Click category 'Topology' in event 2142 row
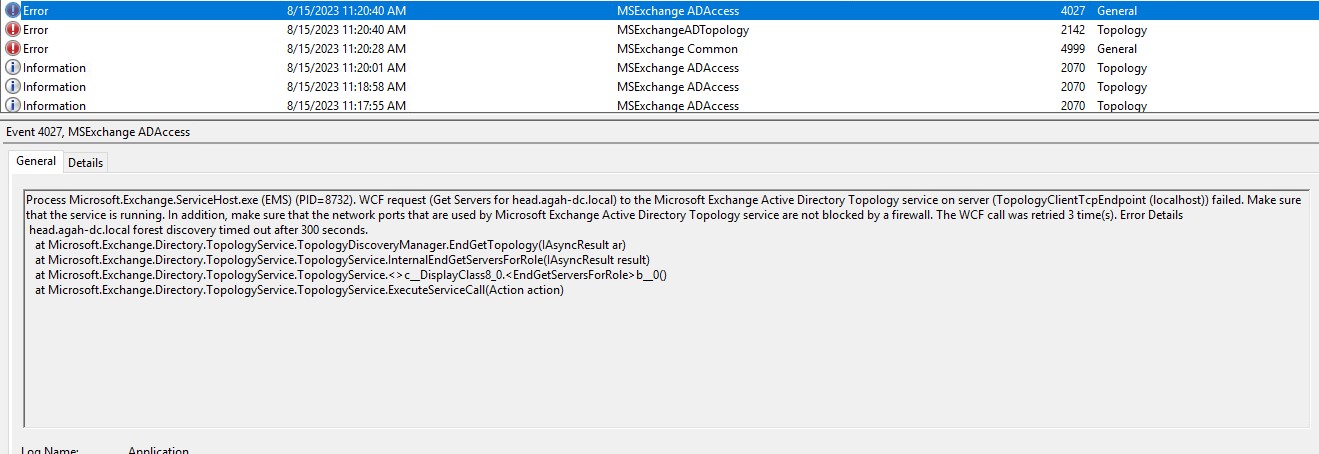Viewport: 1319px width, 454px height. click(1122, 30)
